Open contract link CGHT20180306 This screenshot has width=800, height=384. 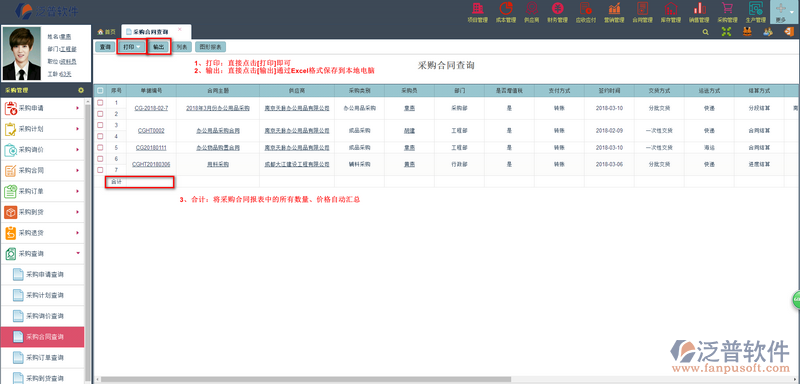click(x=151, y=164)
